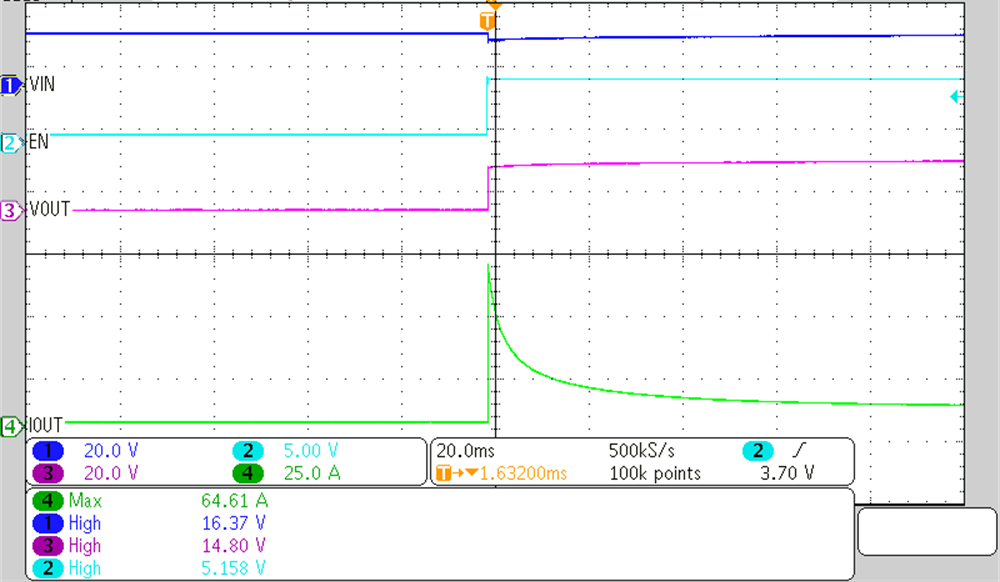Click the VOUT channel 3 level marker on left axis

tap(8, 211)
